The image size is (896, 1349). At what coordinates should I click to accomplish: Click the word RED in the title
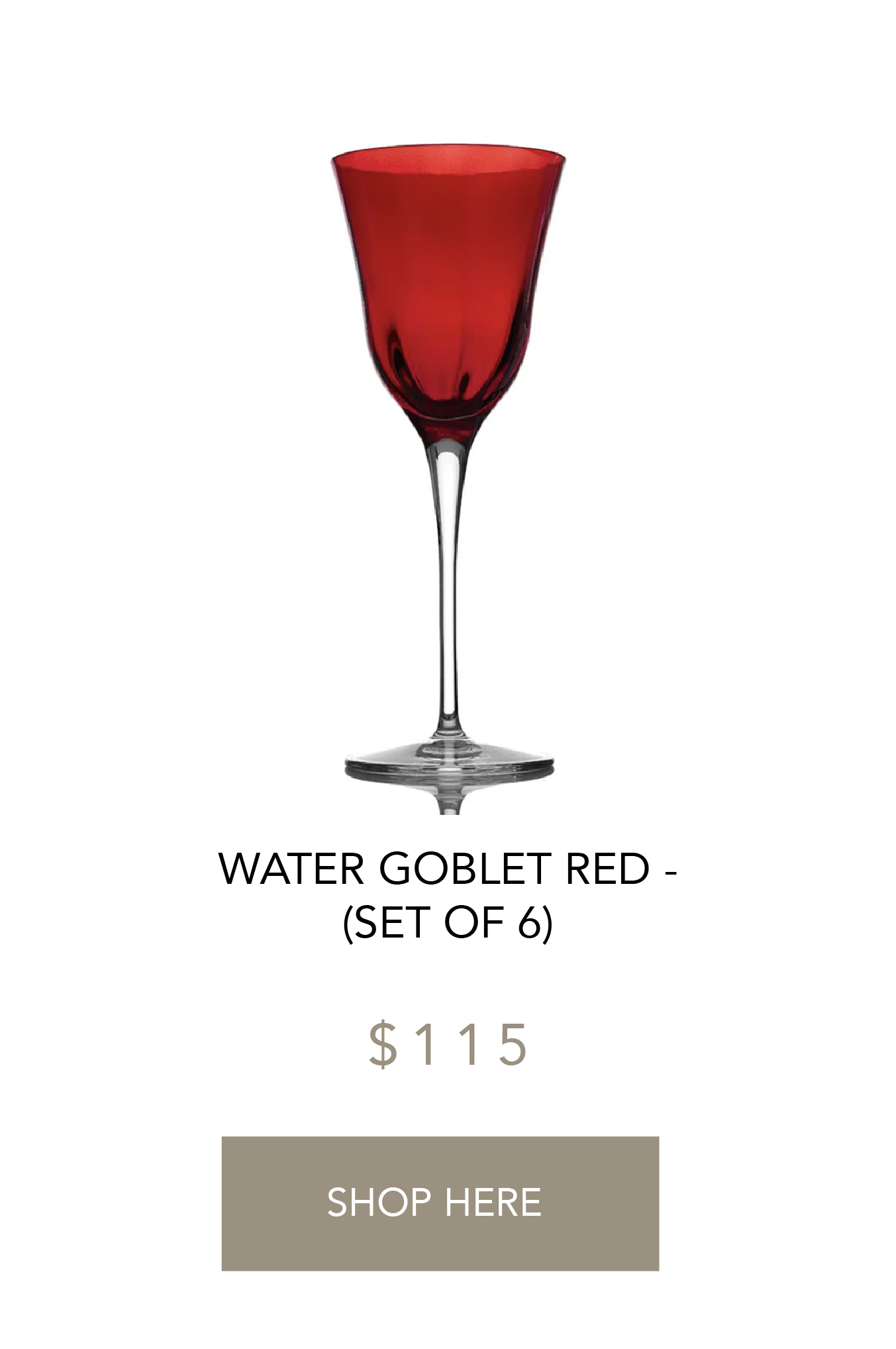607,868
